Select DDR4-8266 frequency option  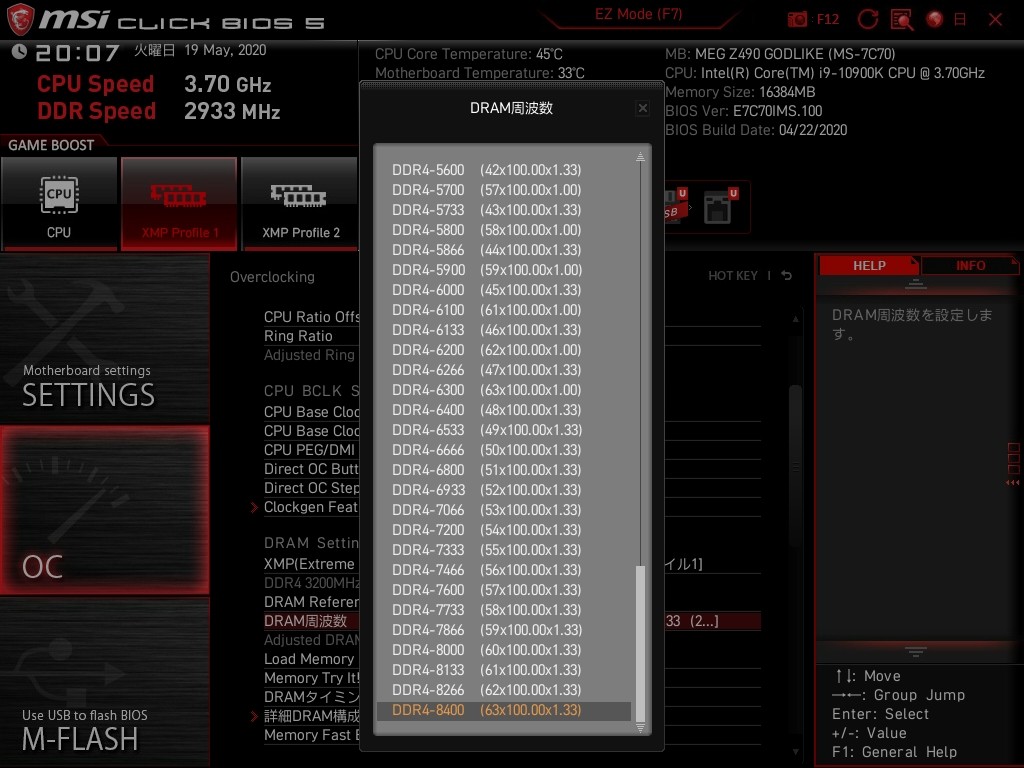click(x=504, y=690)
